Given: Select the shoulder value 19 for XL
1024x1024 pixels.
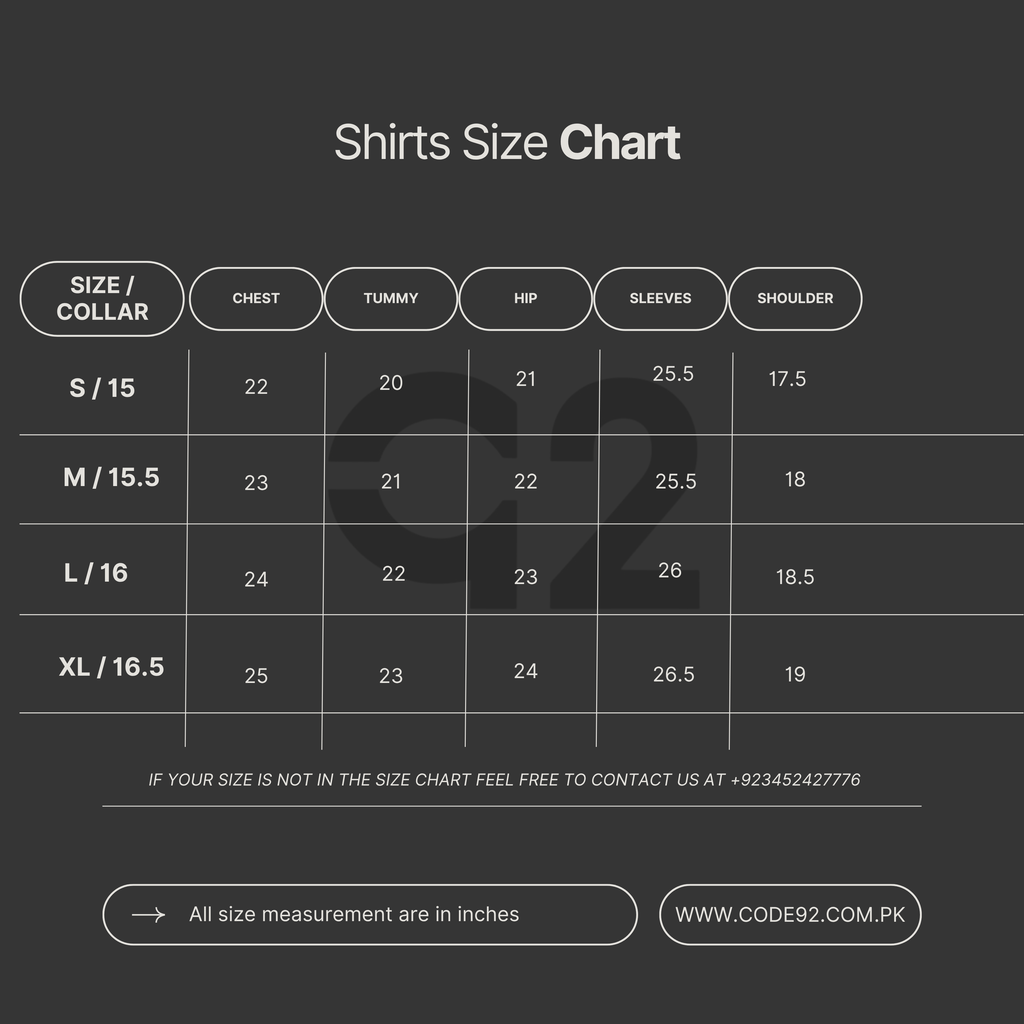Looking at the screenshot, I should (x=795, y=675).
